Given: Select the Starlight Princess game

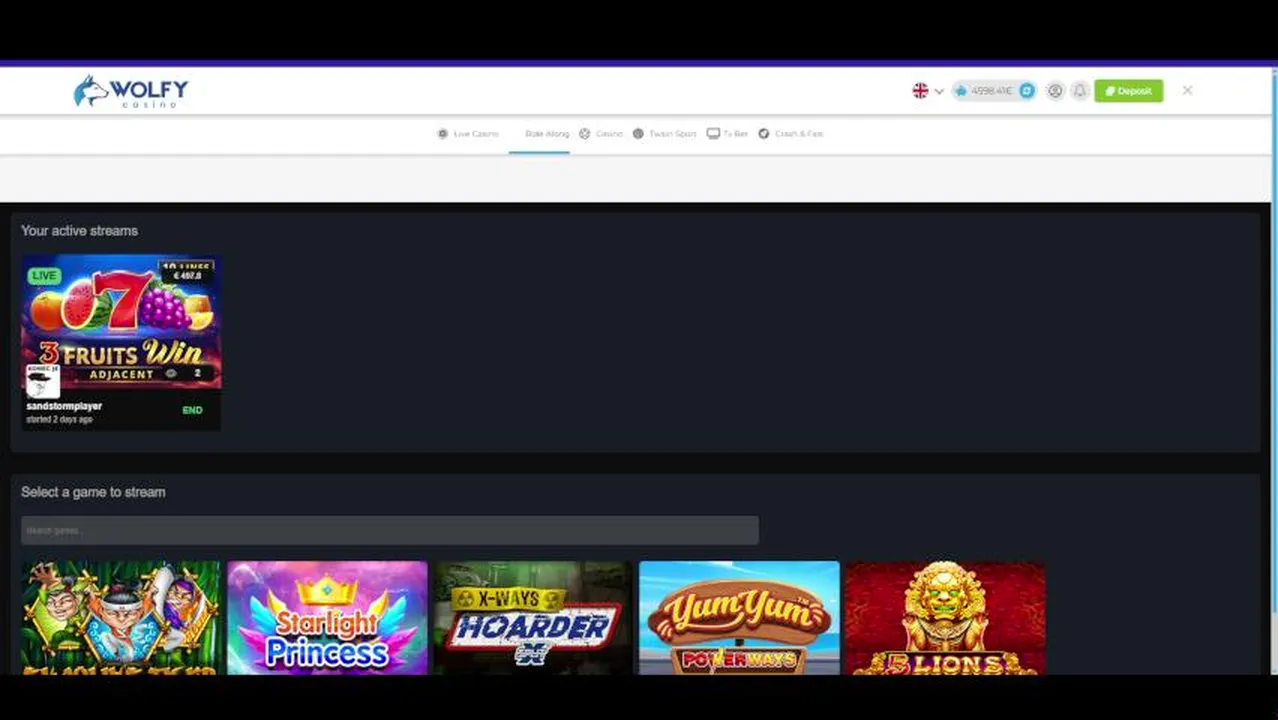Looking at the screenshot, I should pyautogui.click(x=327, y=618).
